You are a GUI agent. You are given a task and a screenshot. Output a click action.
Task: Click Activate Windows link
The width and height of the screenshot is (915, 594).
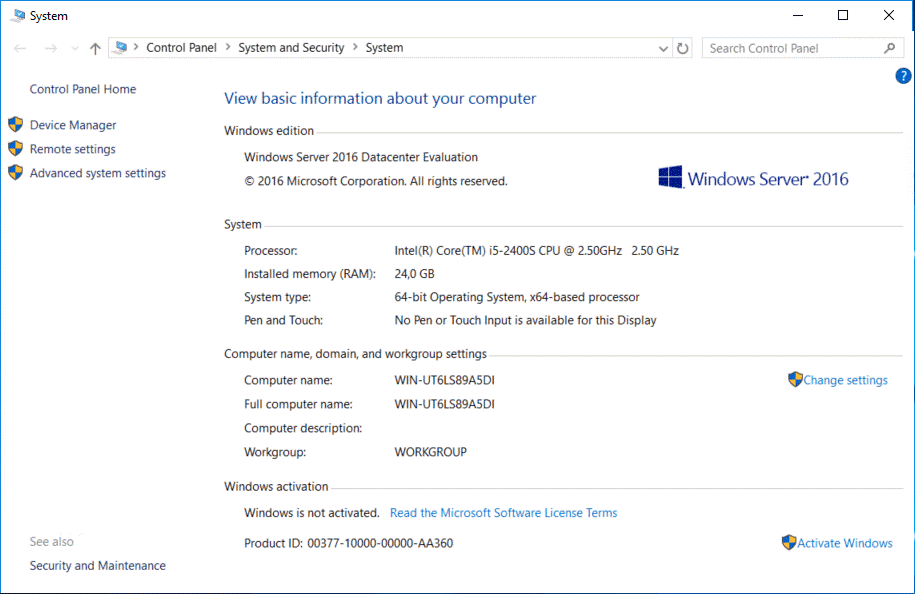844,543
